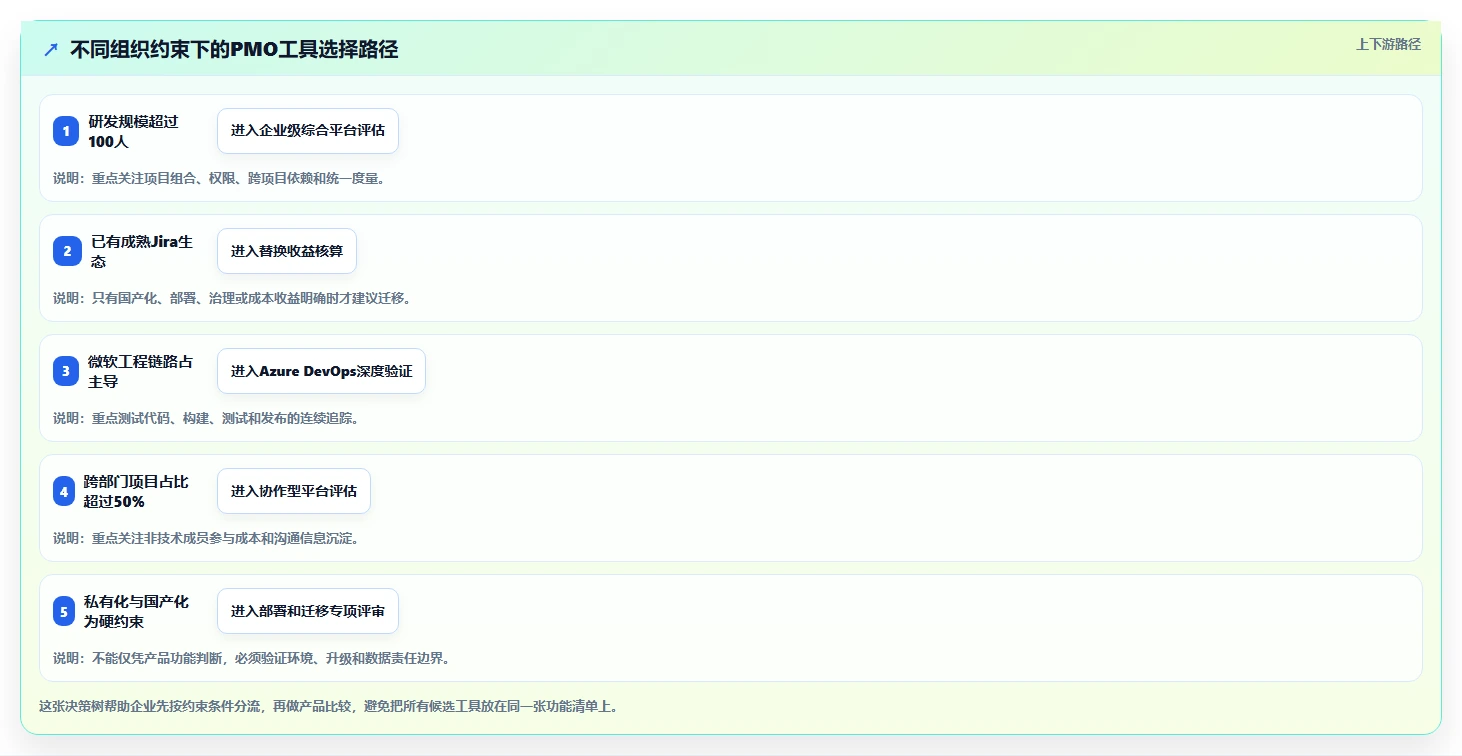
Task: Click the note about 国产化、部署、治理或成本收益
Action: 232,298
